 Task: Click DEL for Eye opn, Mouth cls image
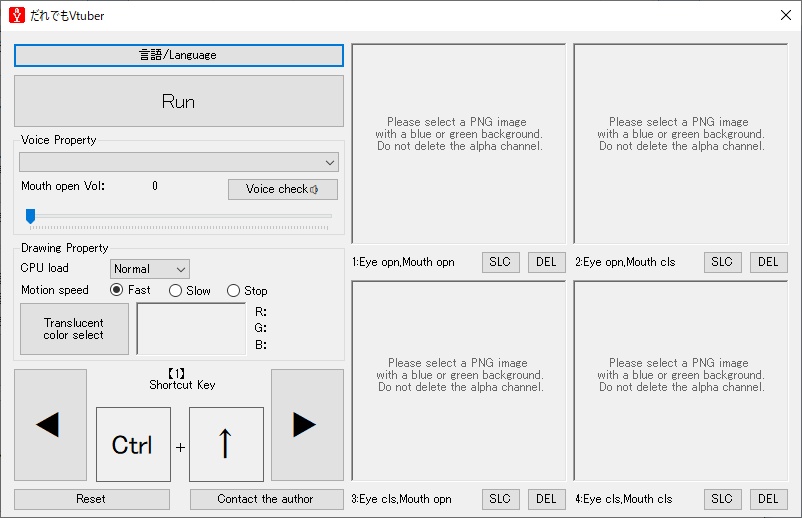tap(768, 262)
